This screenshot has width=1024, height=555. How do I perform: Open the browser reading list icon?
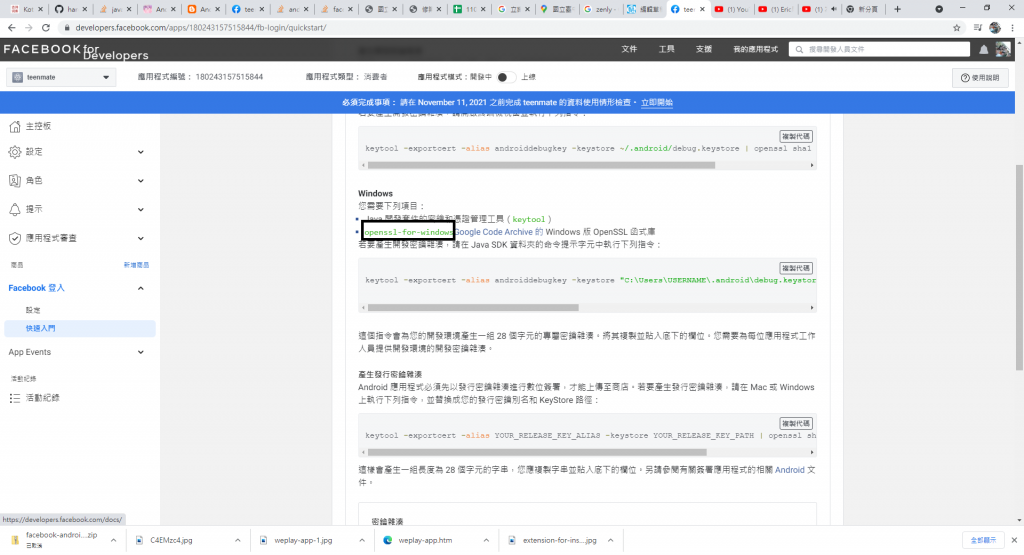click(977, 27)
